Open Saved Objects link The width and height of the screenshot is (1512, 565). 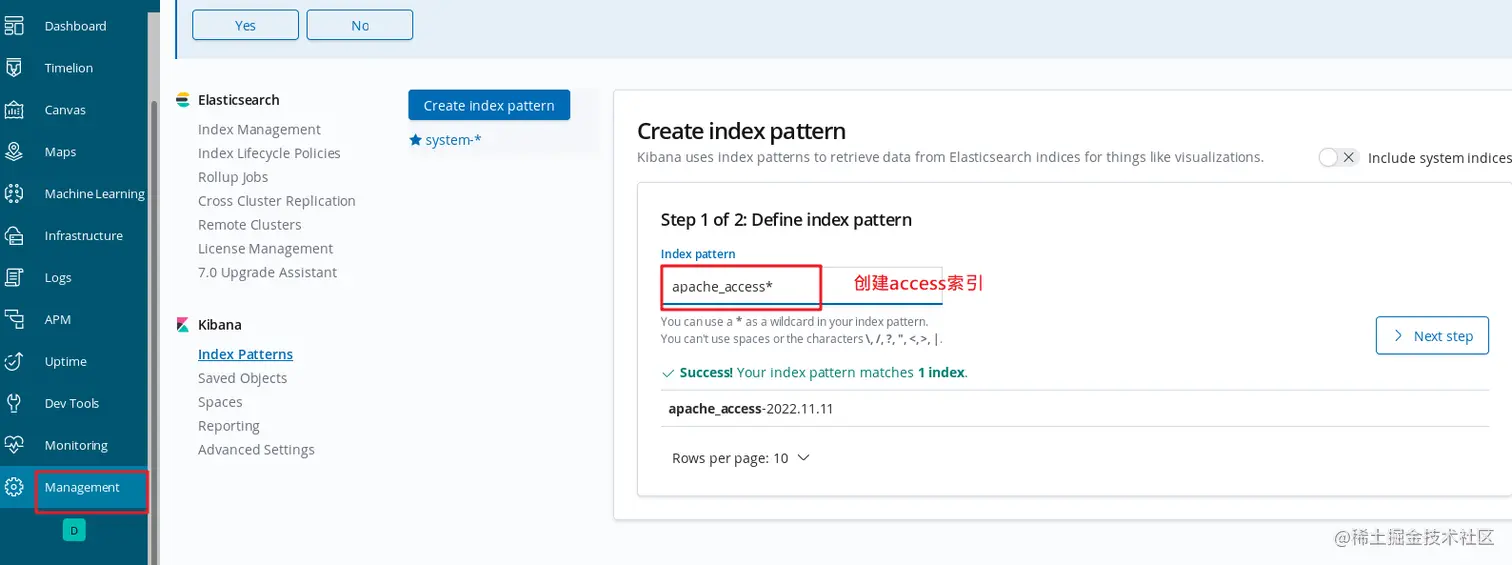[x=242, y=378]
